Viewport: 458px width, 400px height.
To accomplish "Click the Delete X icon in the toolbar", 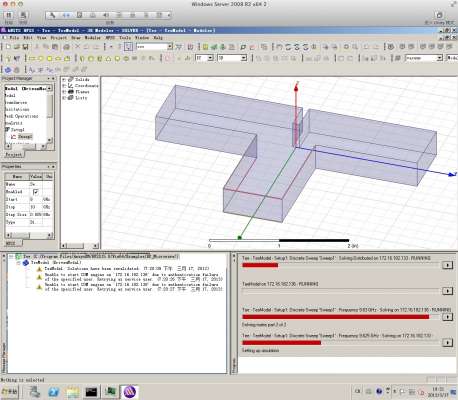I will [78, 47].
